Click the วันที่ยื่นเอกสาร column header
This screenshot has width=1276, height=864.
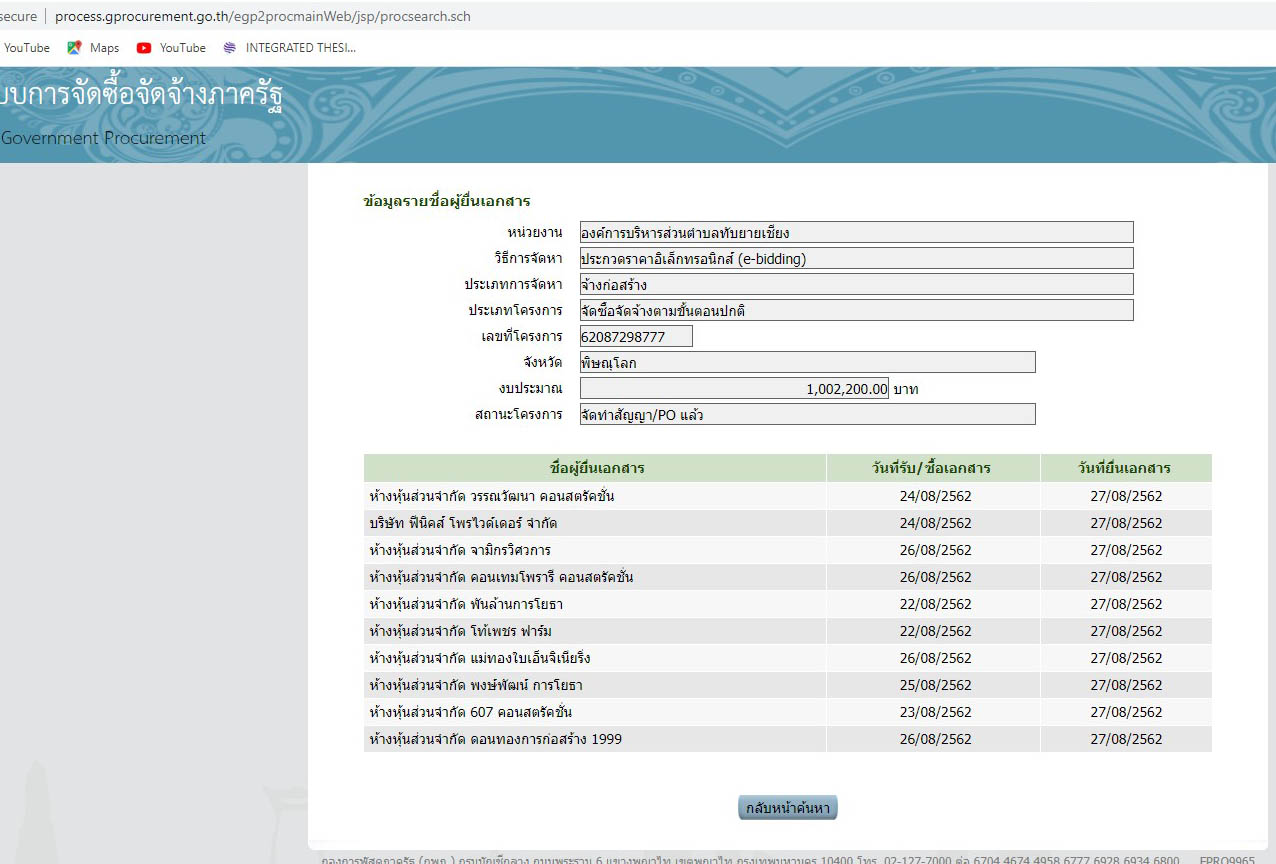point(1125,469)
